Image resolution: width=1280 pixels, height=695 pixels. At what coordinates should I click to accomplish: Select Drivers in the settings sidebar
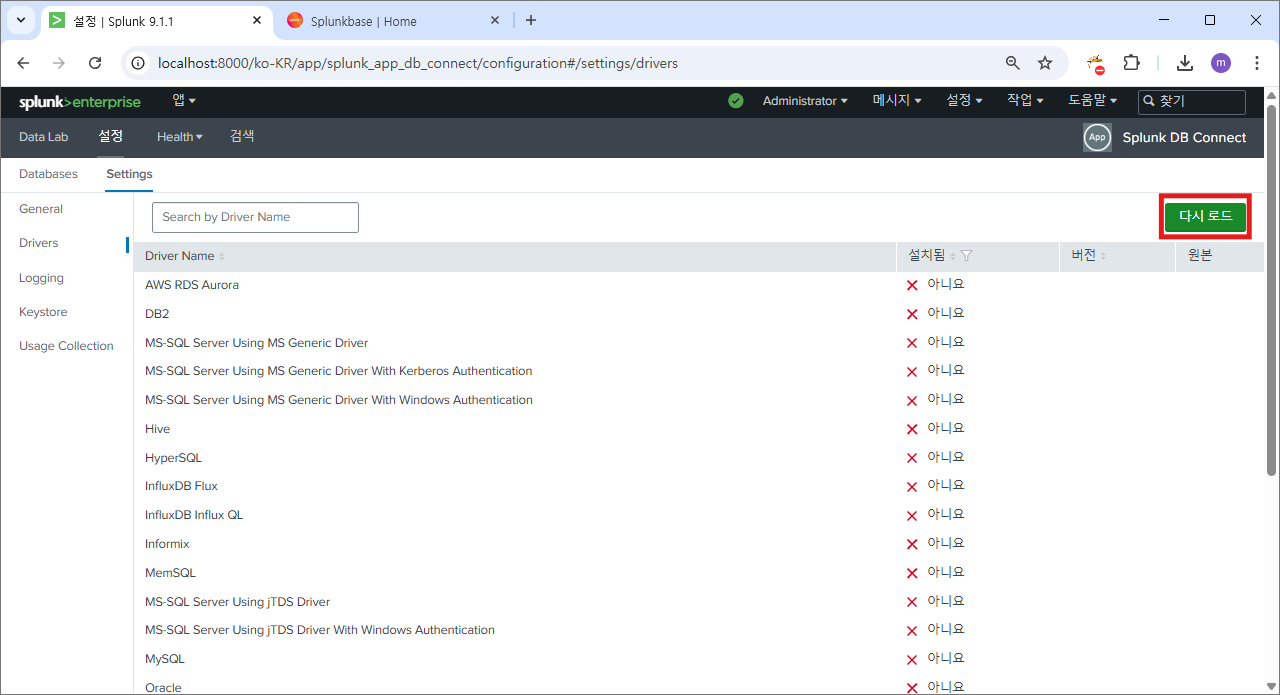click(39, 243)
